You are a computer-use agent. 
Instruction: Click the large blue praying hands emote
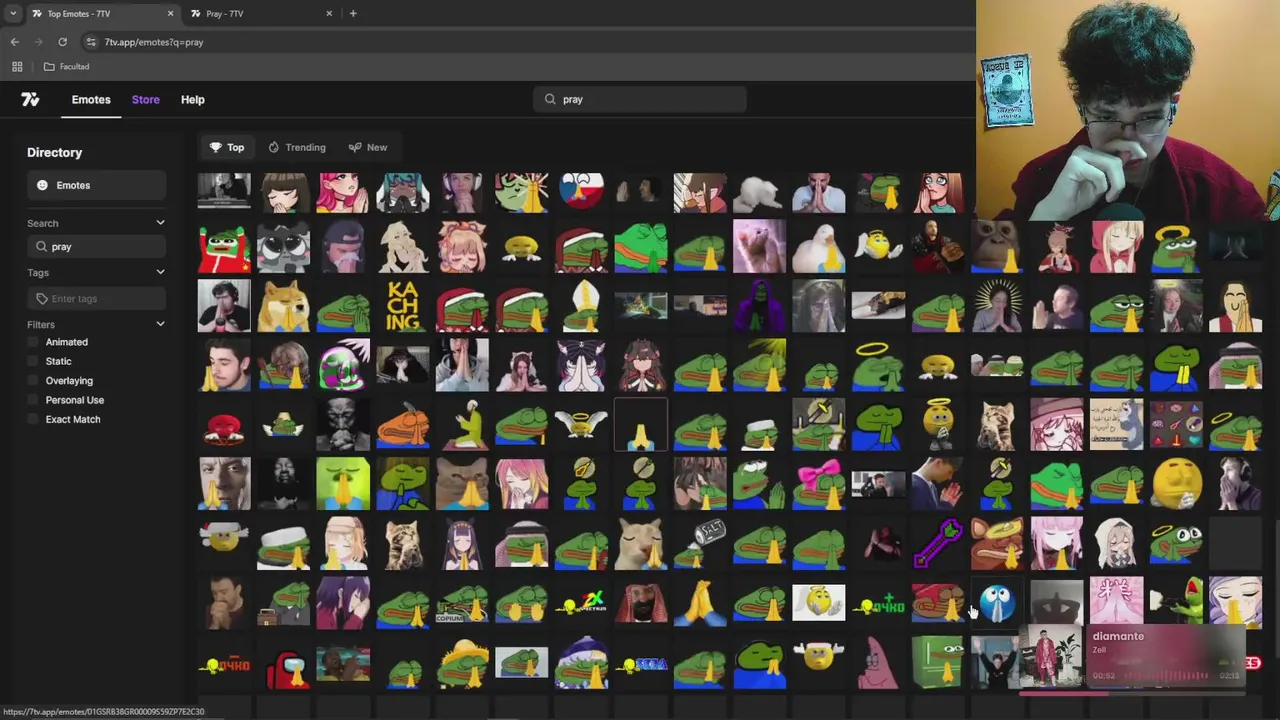point(700,604)
